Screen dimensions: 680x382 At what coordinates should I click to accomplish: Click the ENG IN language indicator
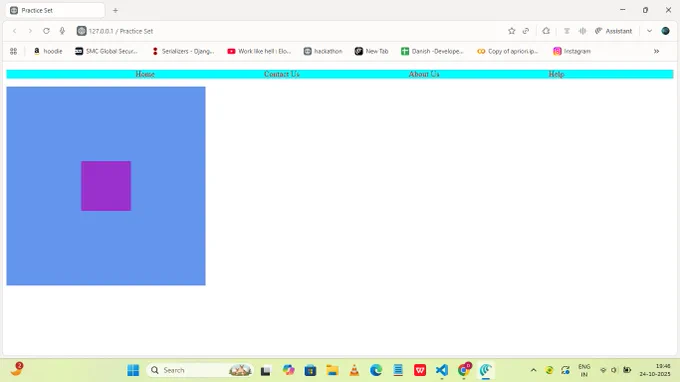[584, 370]
